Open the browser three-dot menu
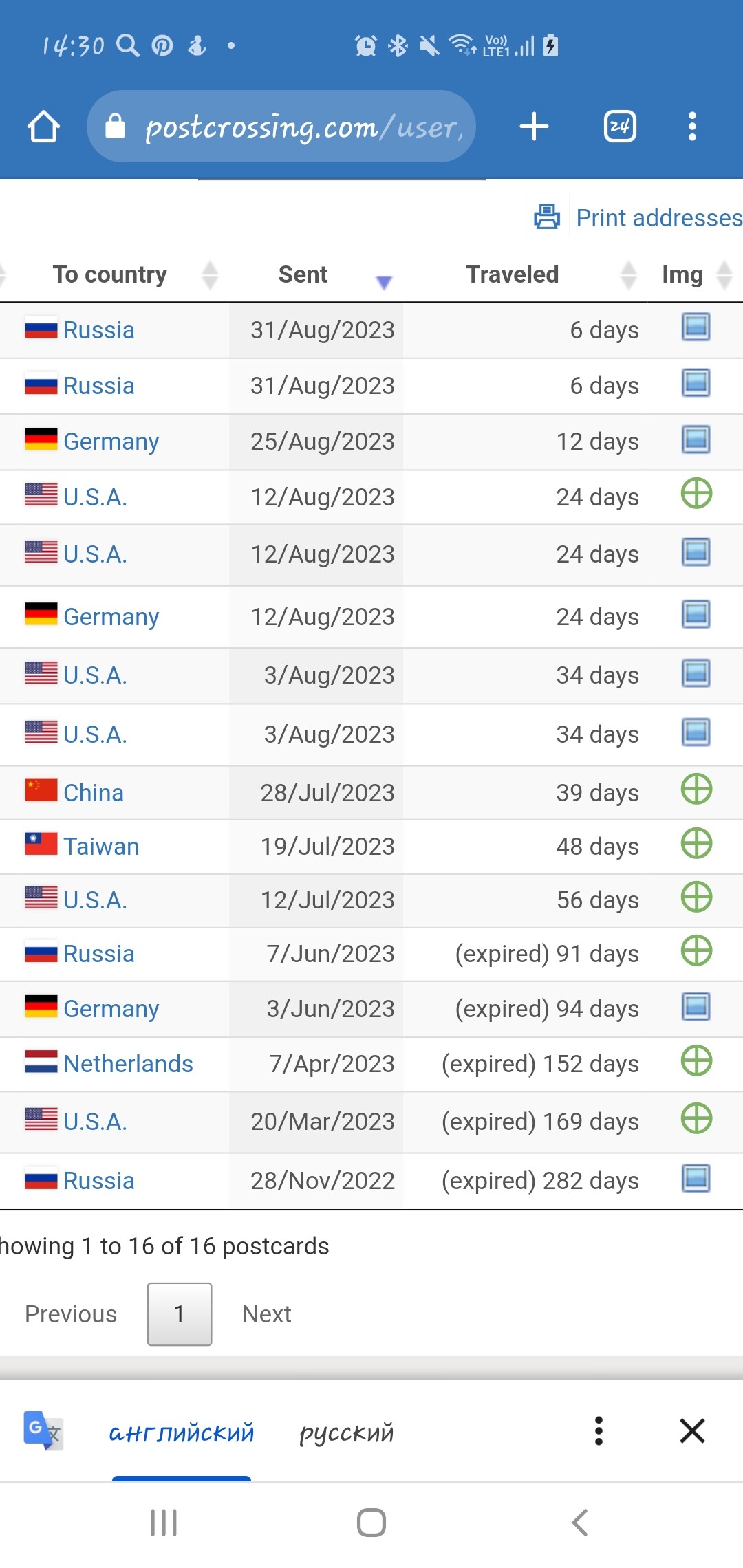743x1568 pixels. pos(692,127)
